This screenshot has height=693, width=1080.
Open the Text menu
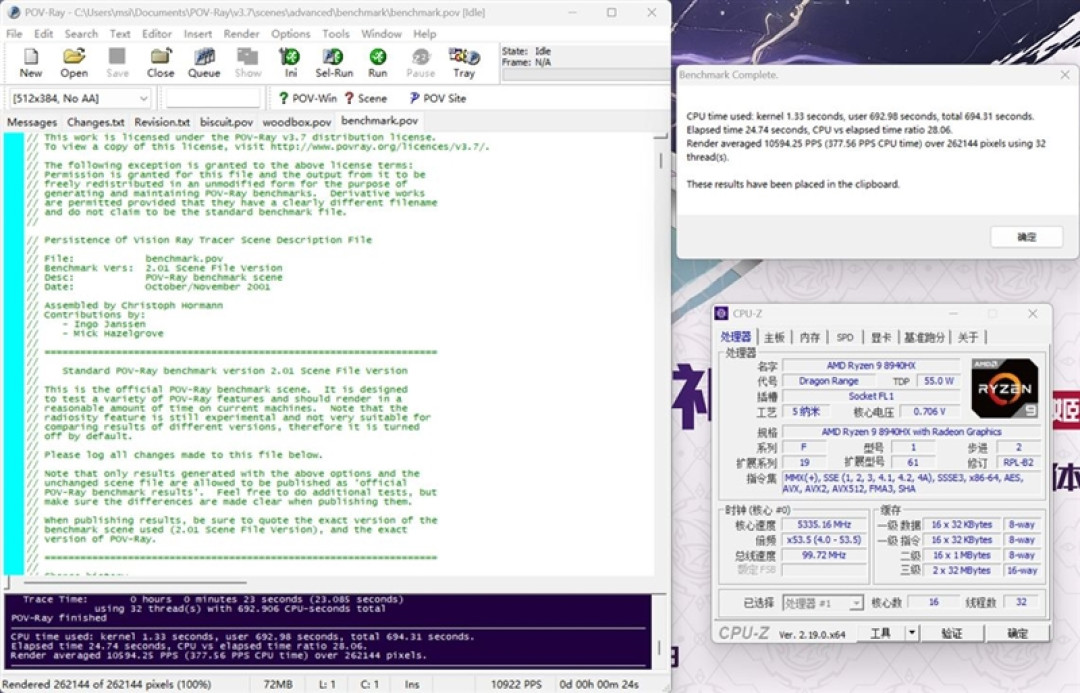coord(120,34)
